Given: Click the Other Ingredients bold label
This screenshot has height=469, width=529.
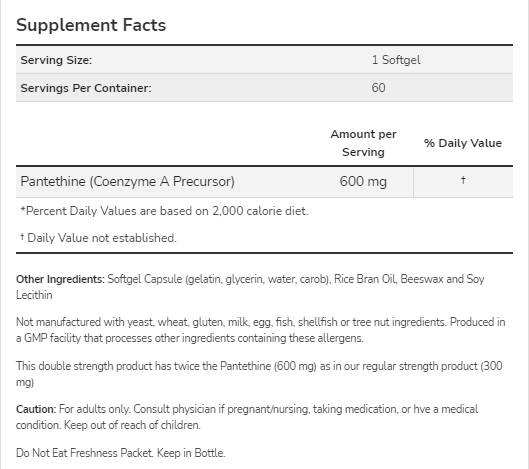Looking at the screenshot, I should (60, 279).
